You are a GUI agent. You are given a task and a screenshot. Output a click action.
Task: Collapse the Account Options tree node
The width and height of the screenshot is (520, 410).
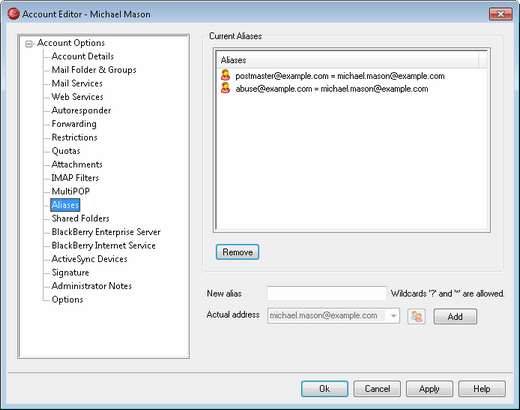pyautogui.click(x=29, y=44)
